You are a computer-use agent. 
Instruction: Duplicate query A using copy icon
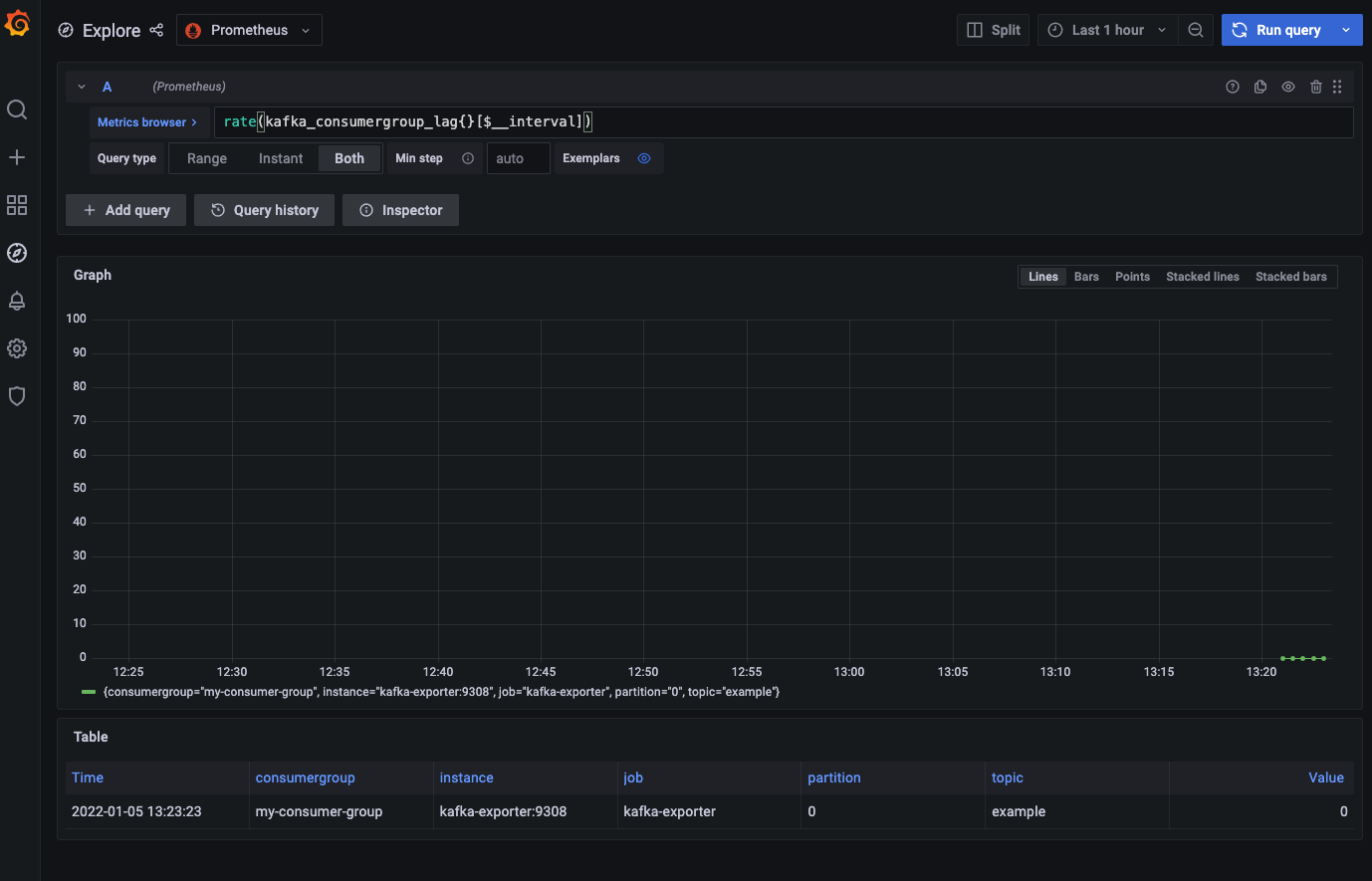point(1260,87)
